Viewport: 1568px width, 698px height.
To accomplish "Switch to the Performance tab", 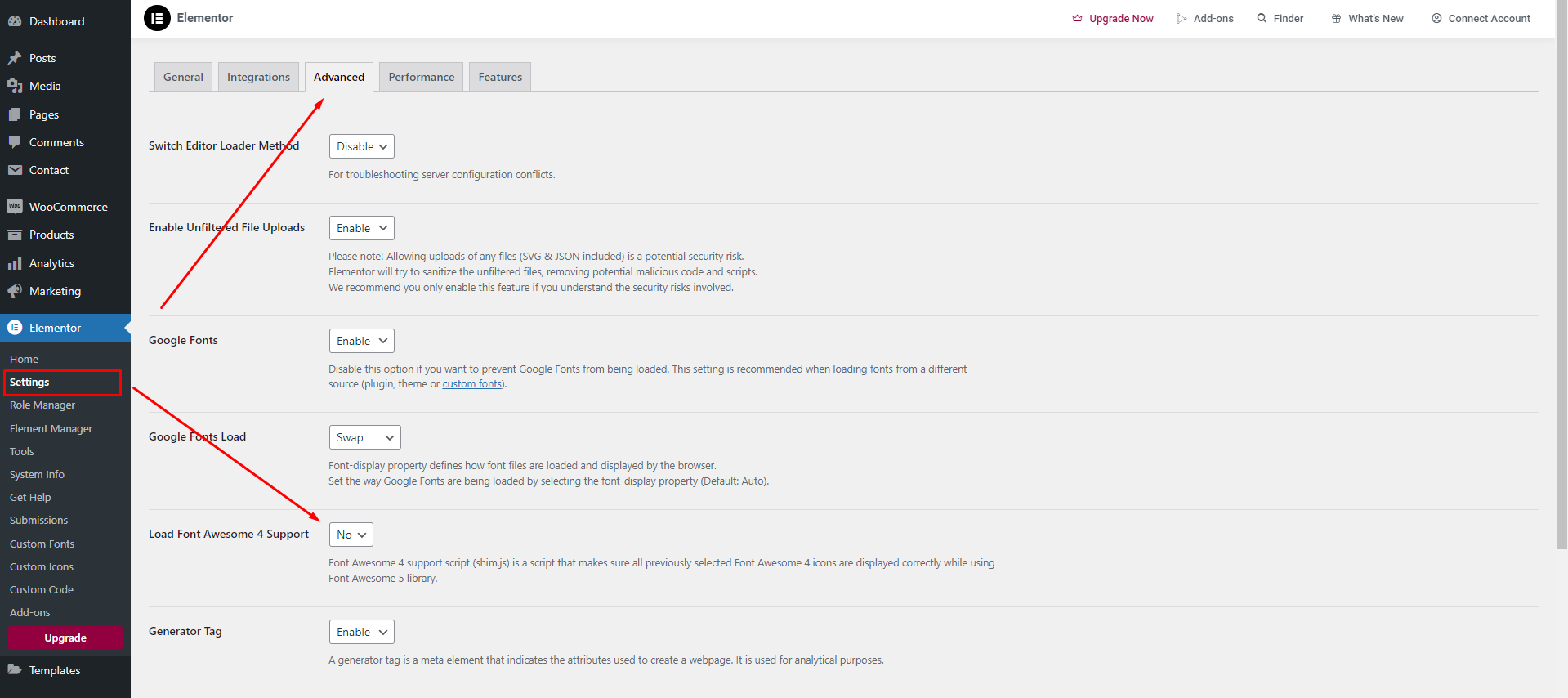I will pos(422,77).
